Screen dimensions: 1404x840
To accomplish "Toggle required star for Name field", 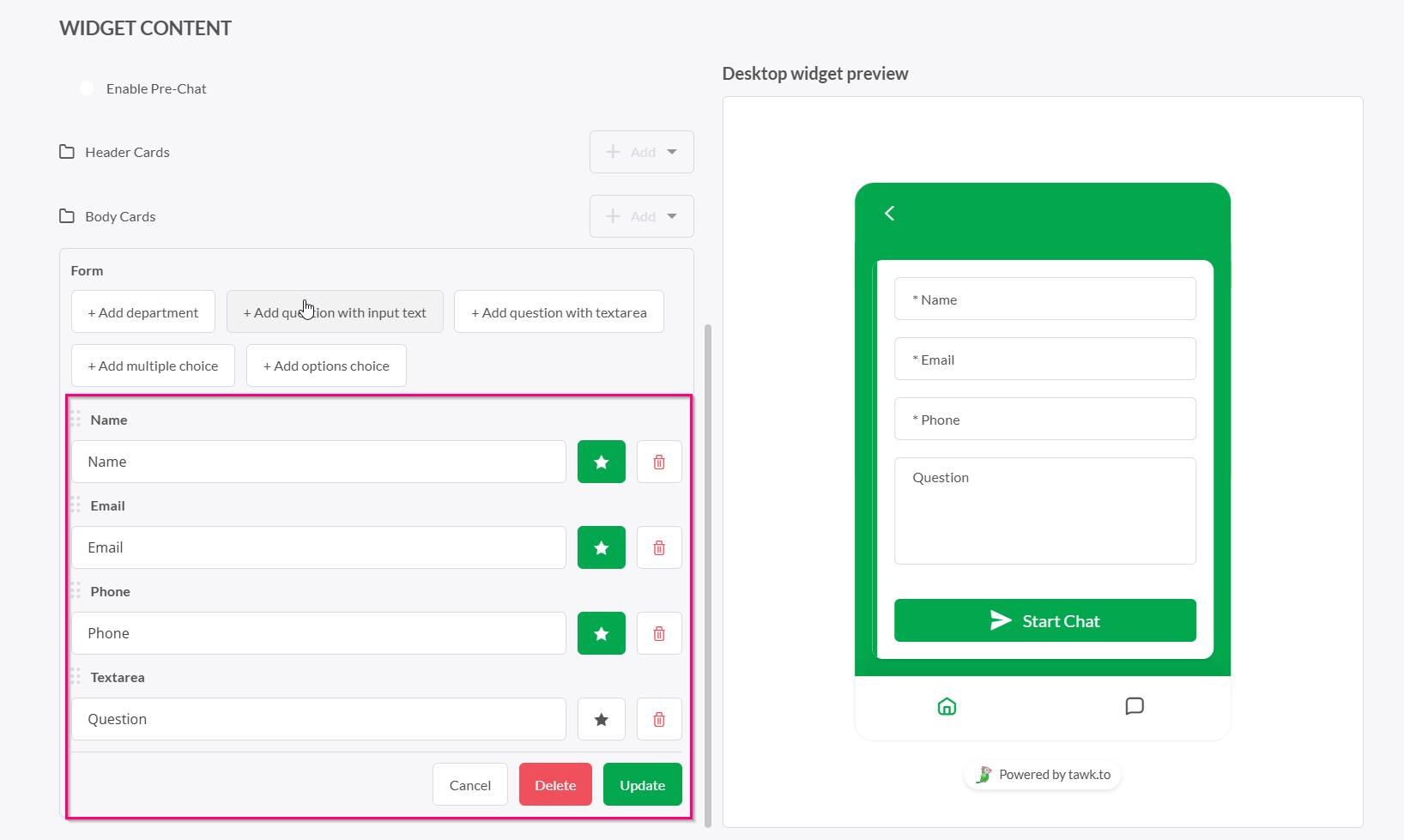I will 602,462.
